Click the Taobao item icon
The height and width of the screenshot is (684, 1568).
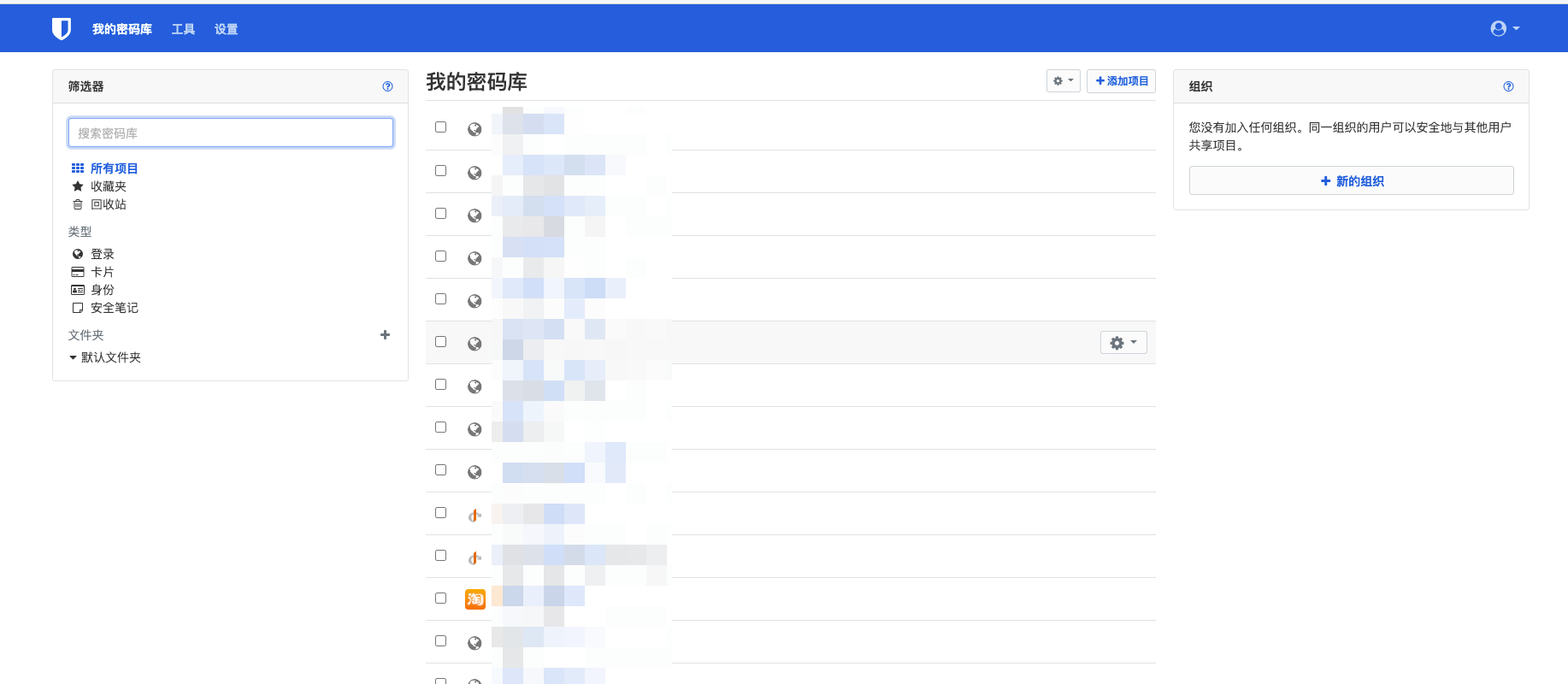[475, 599]
